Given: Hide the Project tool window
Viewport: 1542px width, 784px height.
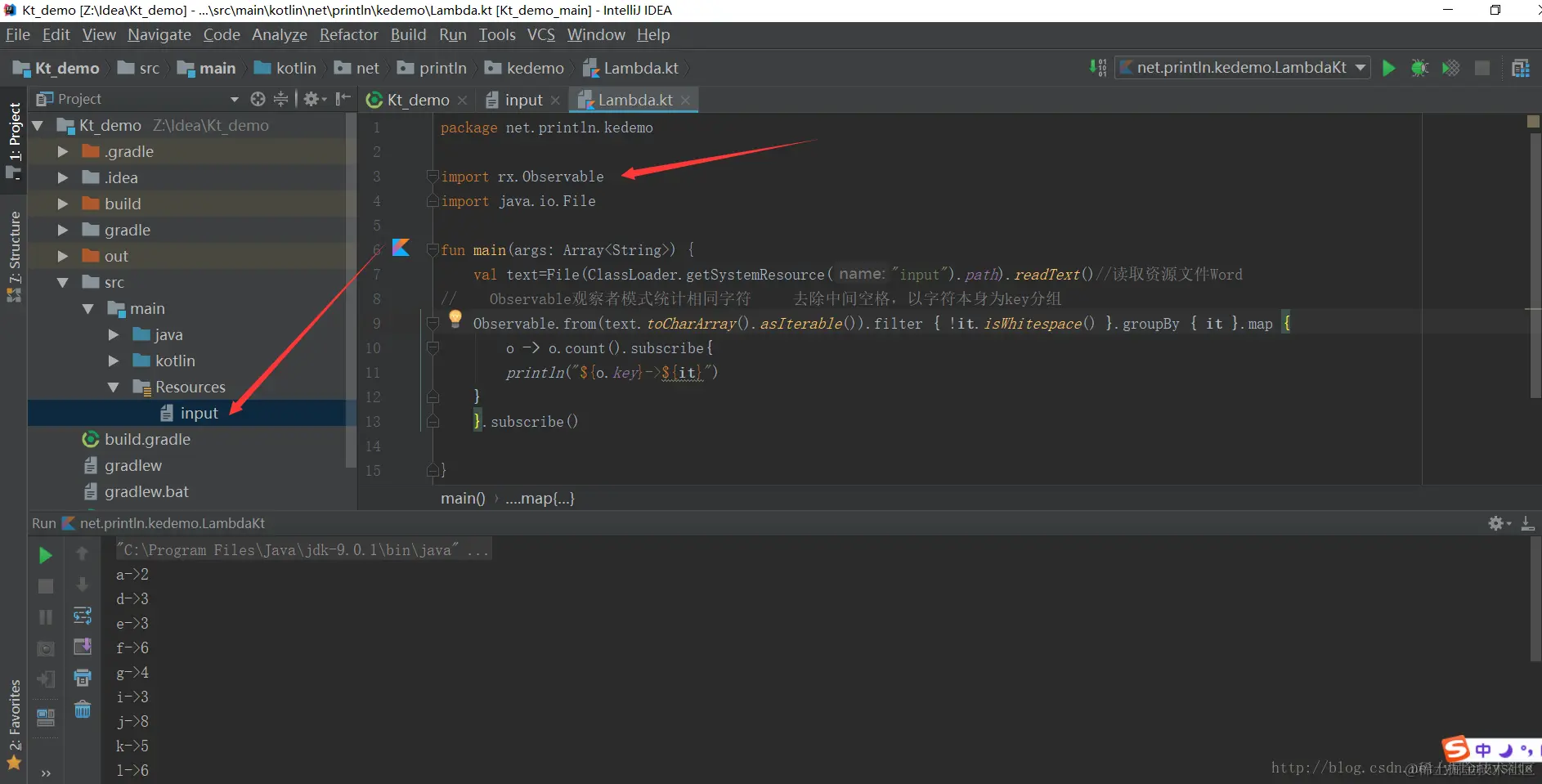Looking at the screenshot, I should coord(343,99).
